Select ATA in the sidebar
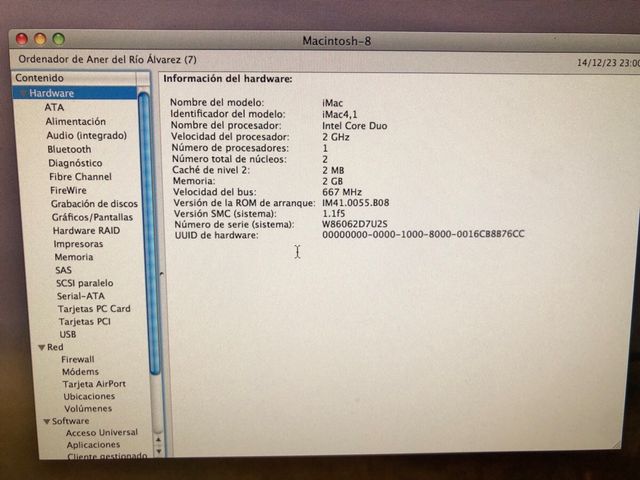The height and width of the screenshot is (480, 640). point(54,107)
